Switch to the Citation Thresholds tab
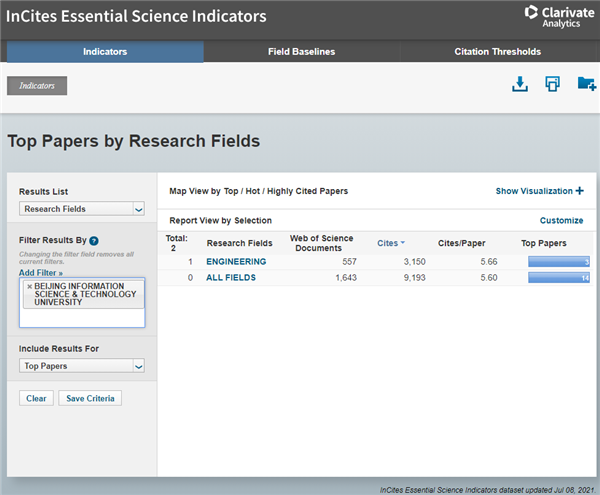 pyautogui.click(x=497, y=52)
